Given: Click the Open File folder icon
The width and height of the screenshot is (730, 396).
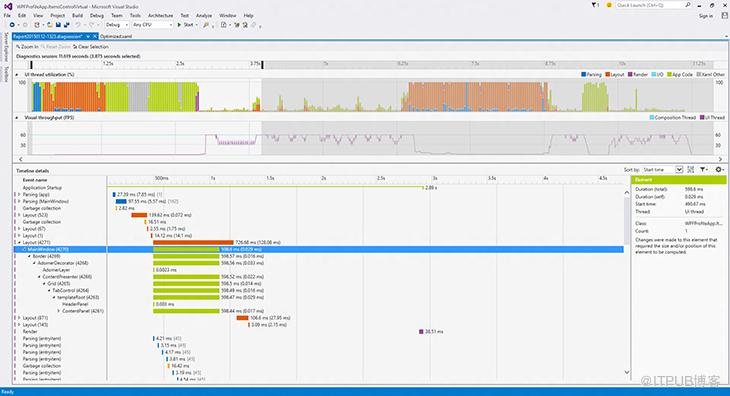Looking at the screenshot, I should [50, 25].
